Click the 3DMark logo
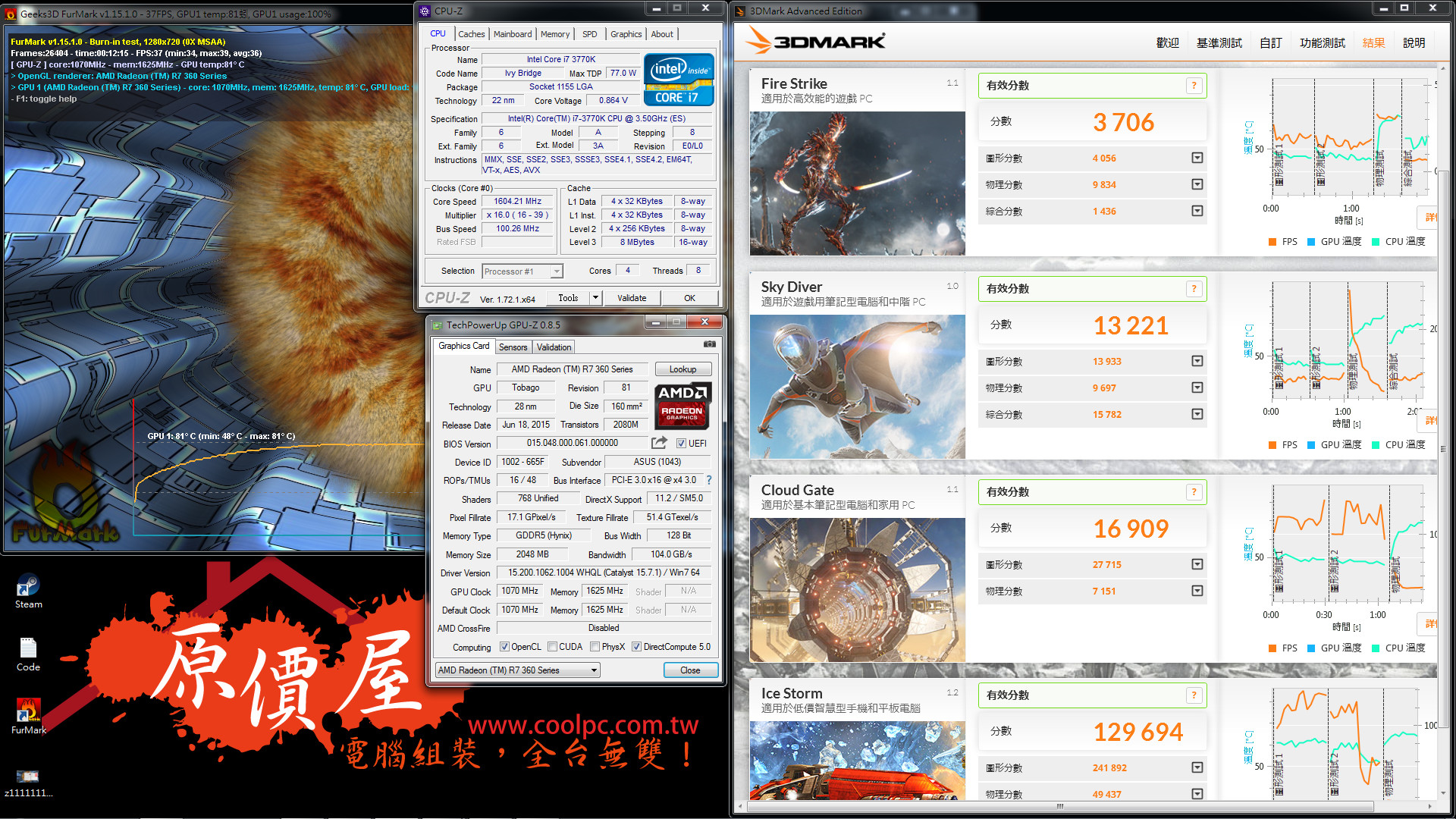This screenshot has width=1456, height=819. point(815,42)
